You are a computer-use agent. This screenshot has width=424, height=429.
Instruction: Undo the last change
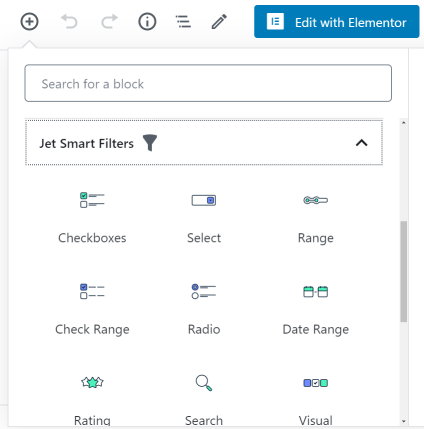pyautogui.click(x=69, y=22)
